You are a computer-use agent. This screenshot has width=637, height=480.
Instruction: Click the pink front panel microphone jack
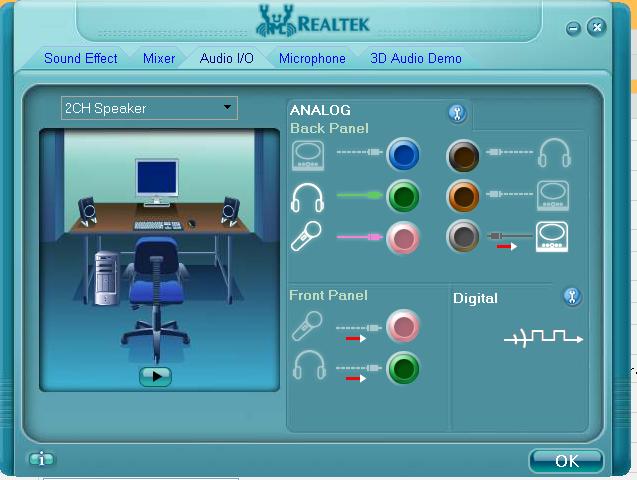pos(403,326)
